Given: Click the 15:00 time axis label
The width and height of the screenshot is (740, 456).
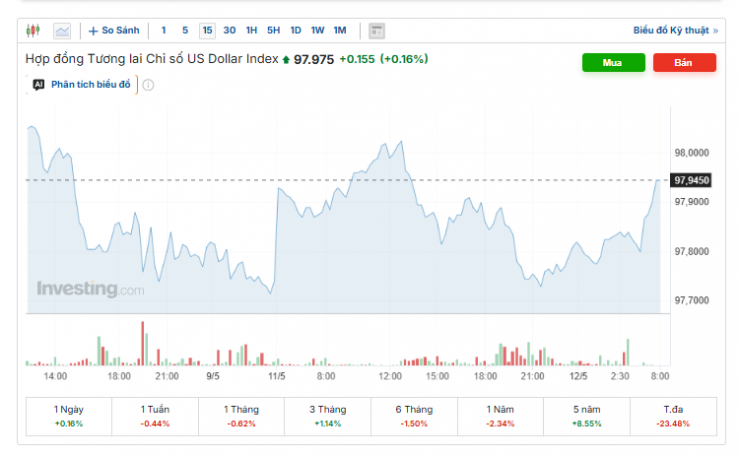Looking at the screenshot, I should click(x=437, y=376).
